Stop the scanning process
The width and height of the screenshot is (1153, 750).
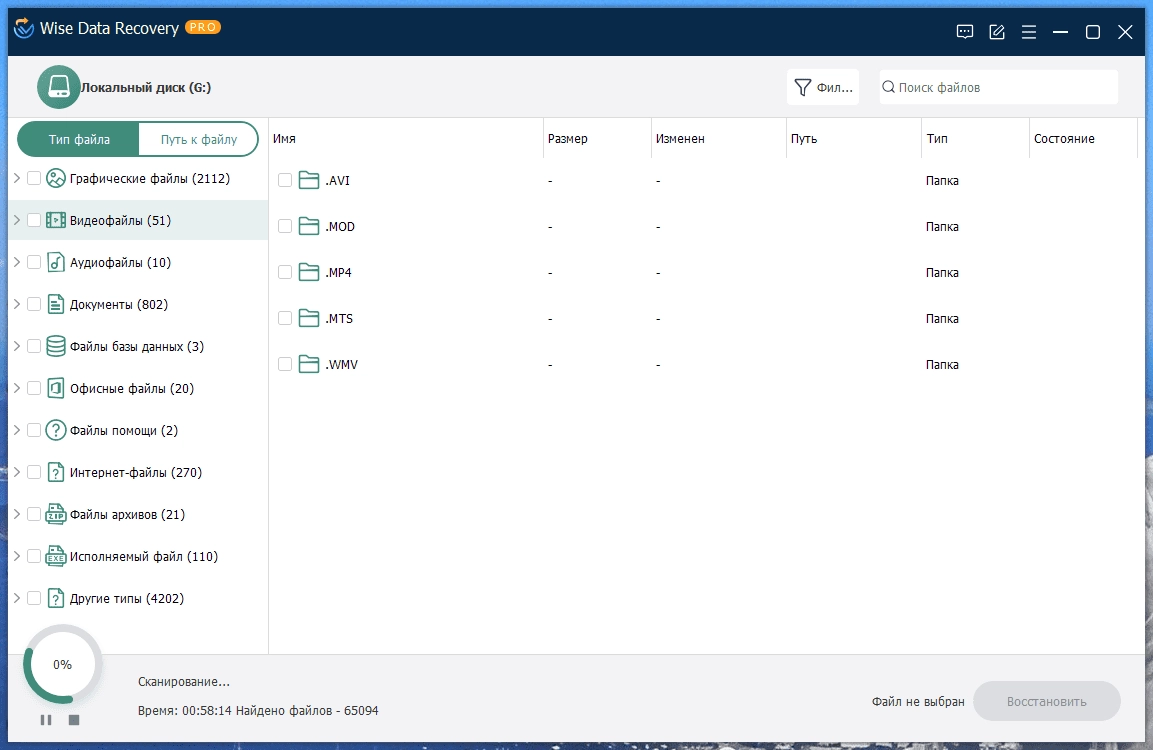pyautogui.click(x=74, y=720)
